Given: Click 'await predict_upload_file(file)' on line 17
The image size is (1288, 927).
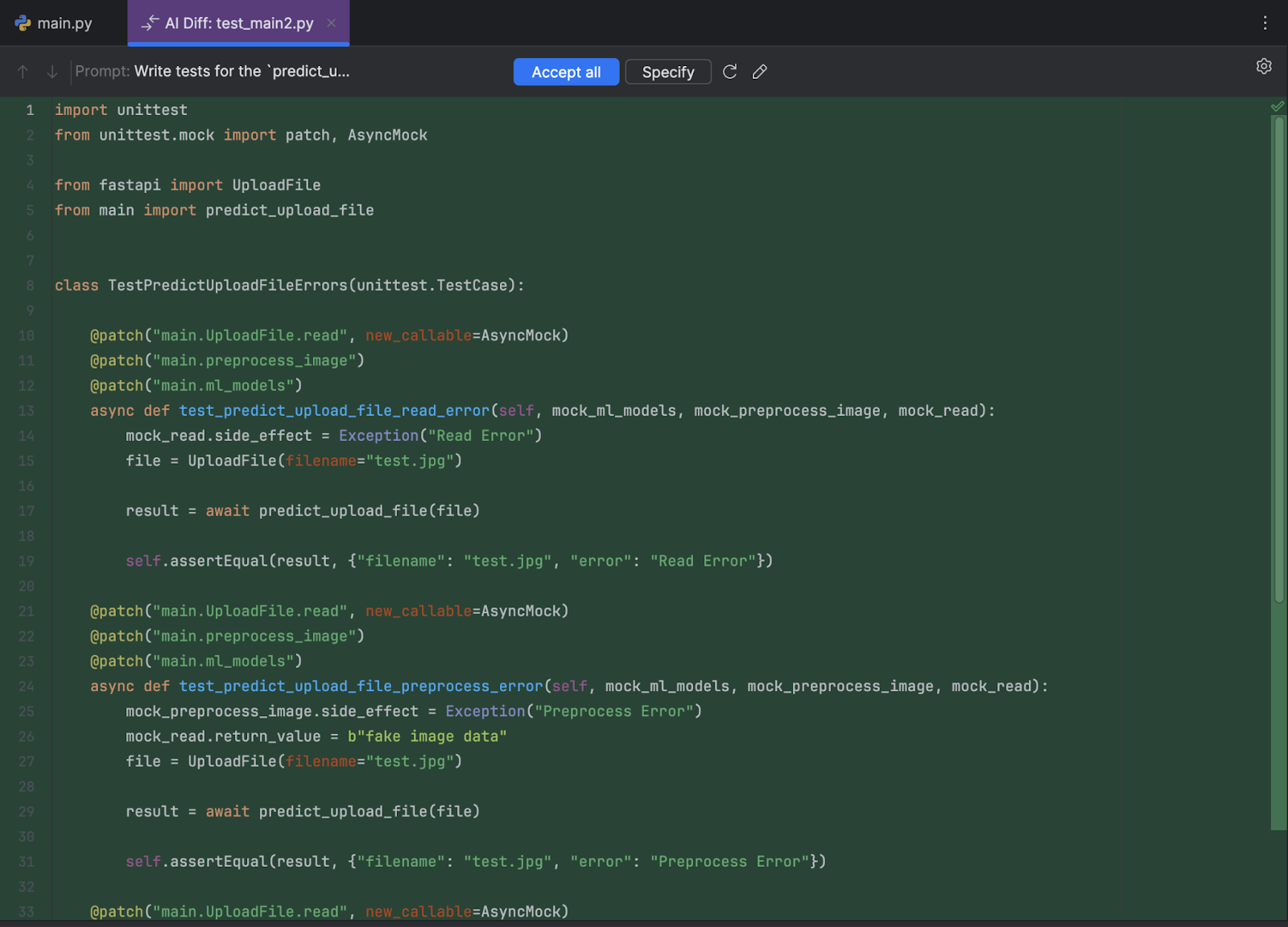Looking at the screenshot, I should tap(343, 511).
